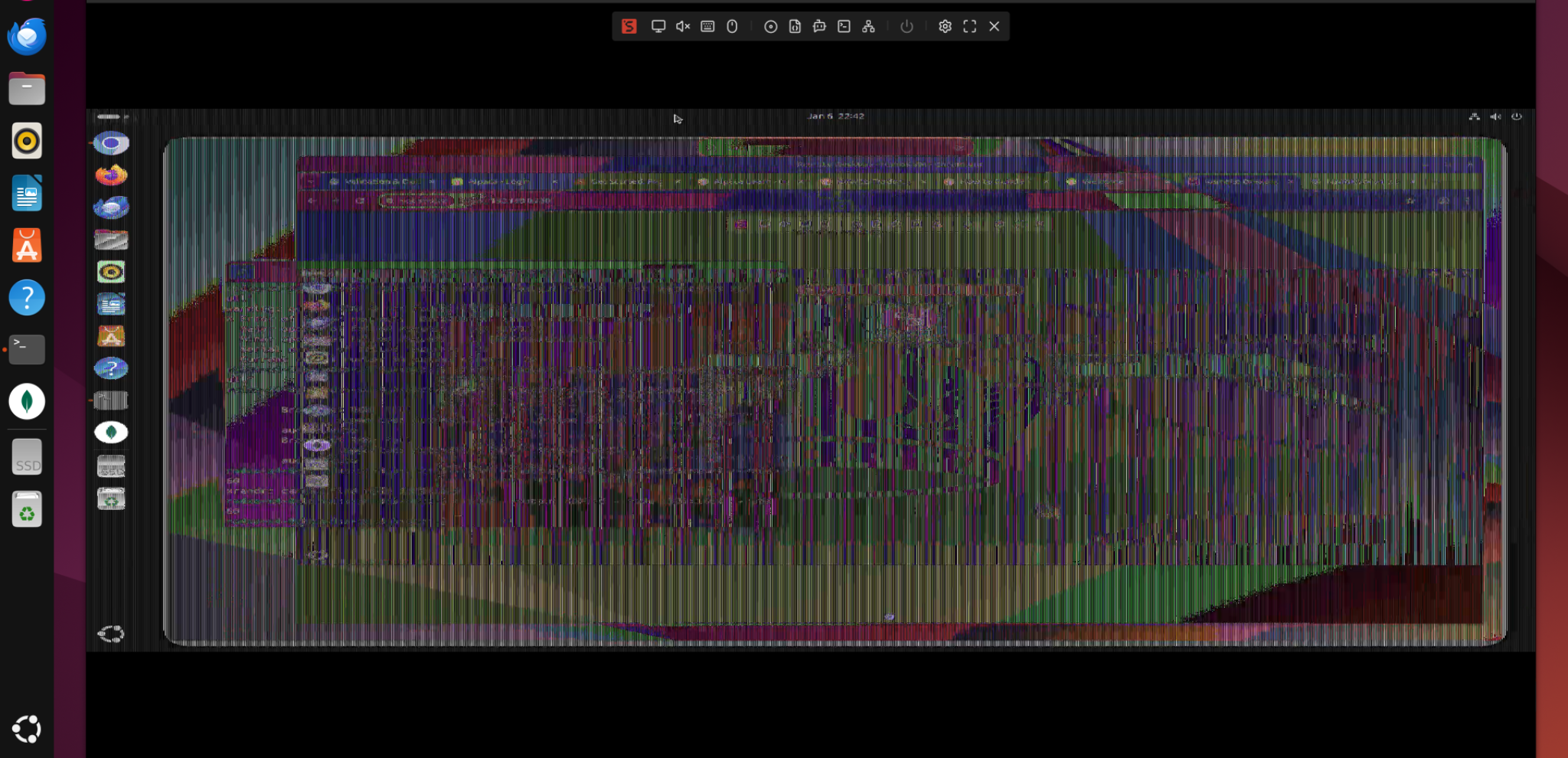The image size is (1568, 758).
Task: Open file transfer from the Aspia toolbar
Action: coord(795,26)
